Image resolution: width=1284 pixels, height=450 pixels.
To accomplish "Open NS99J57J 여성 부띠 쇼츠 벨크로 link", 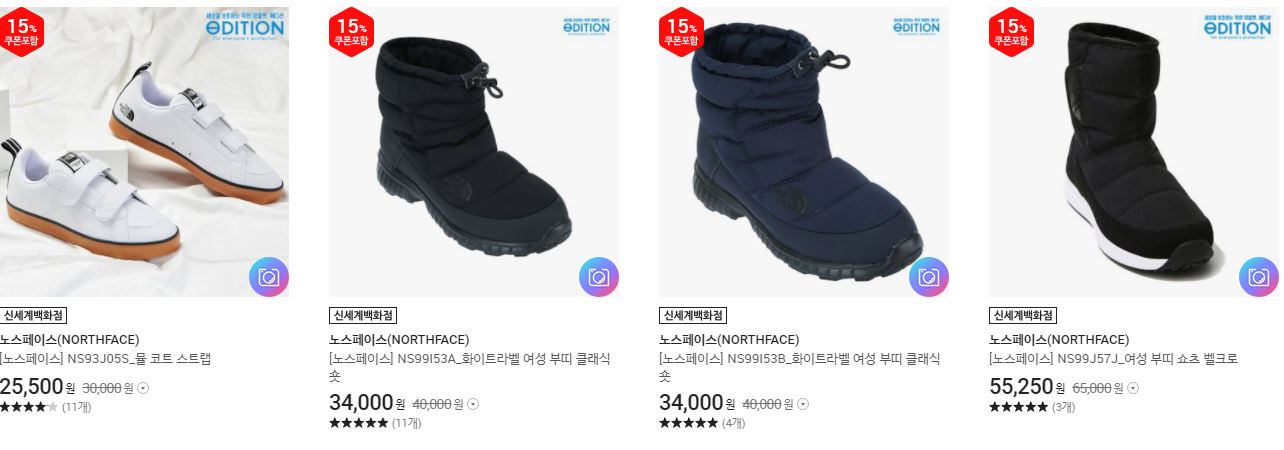I will (1113, 359).
